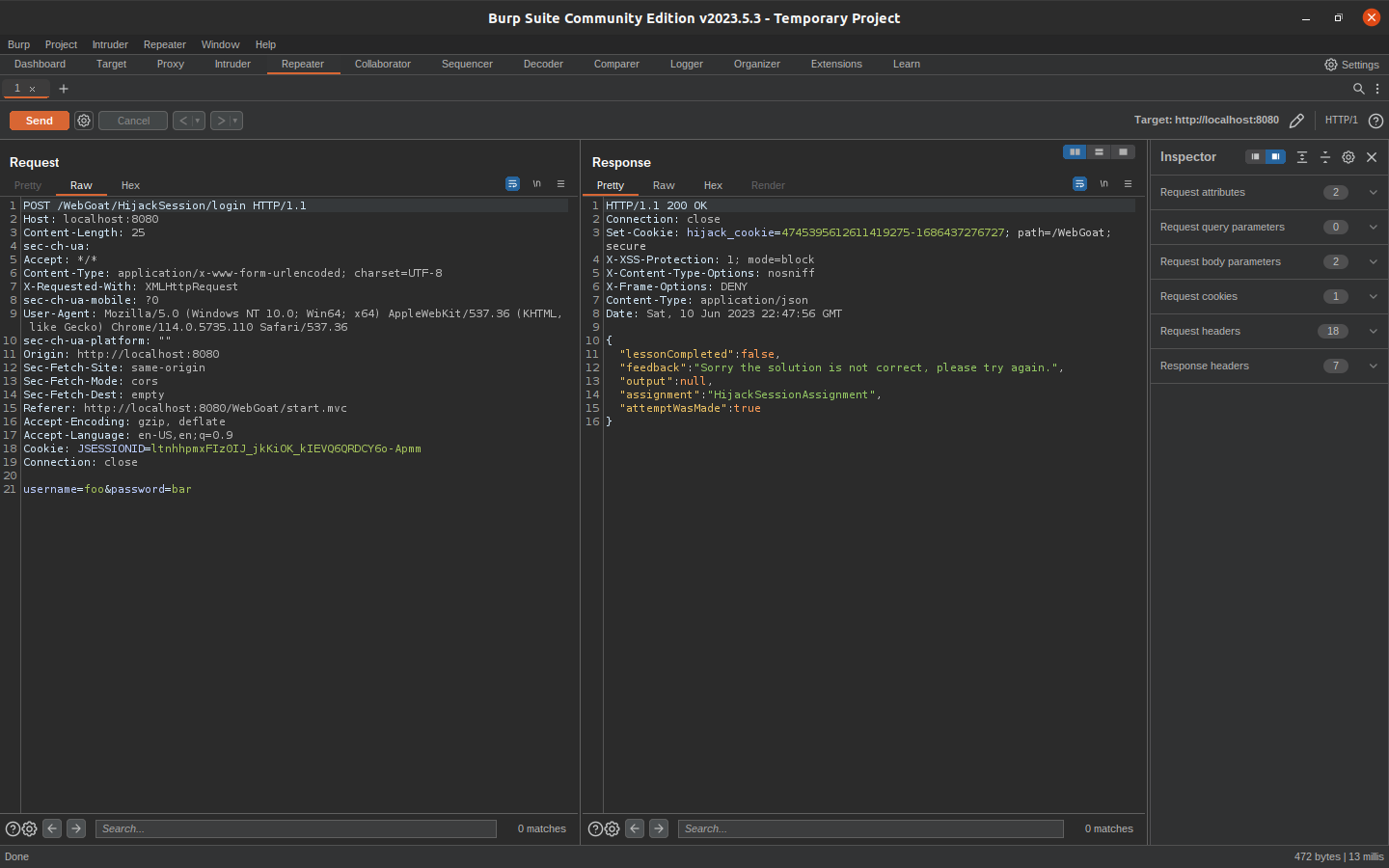
Task: Open Repeater send options gear icon
Action: [x=84, y=121]
